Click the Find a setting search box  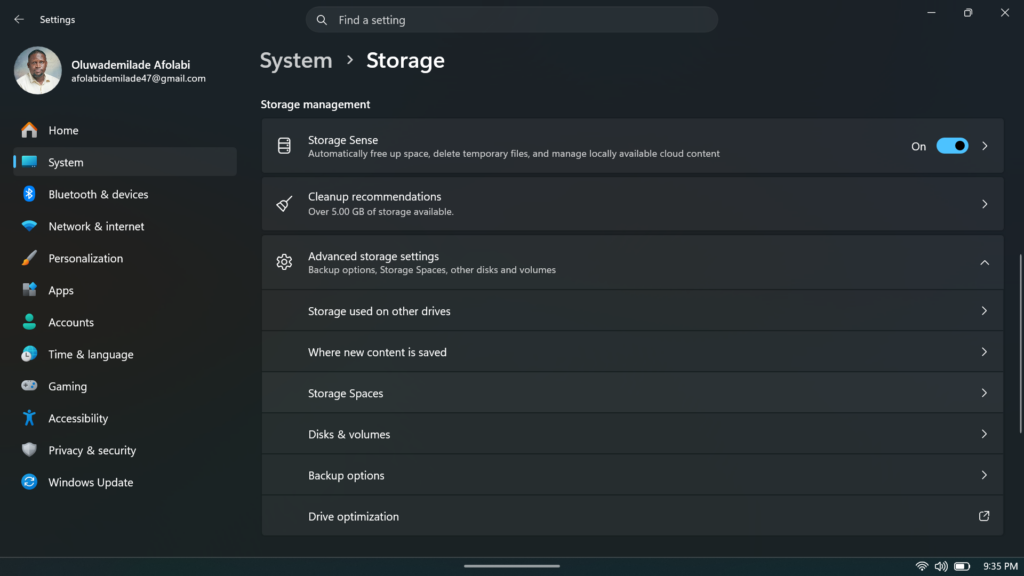512,20
